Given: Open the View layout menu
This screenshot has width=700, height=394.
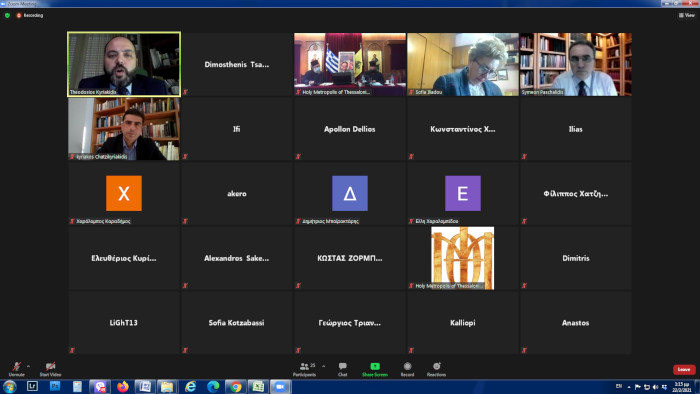Looking at the screenshot, I should 687,15.
